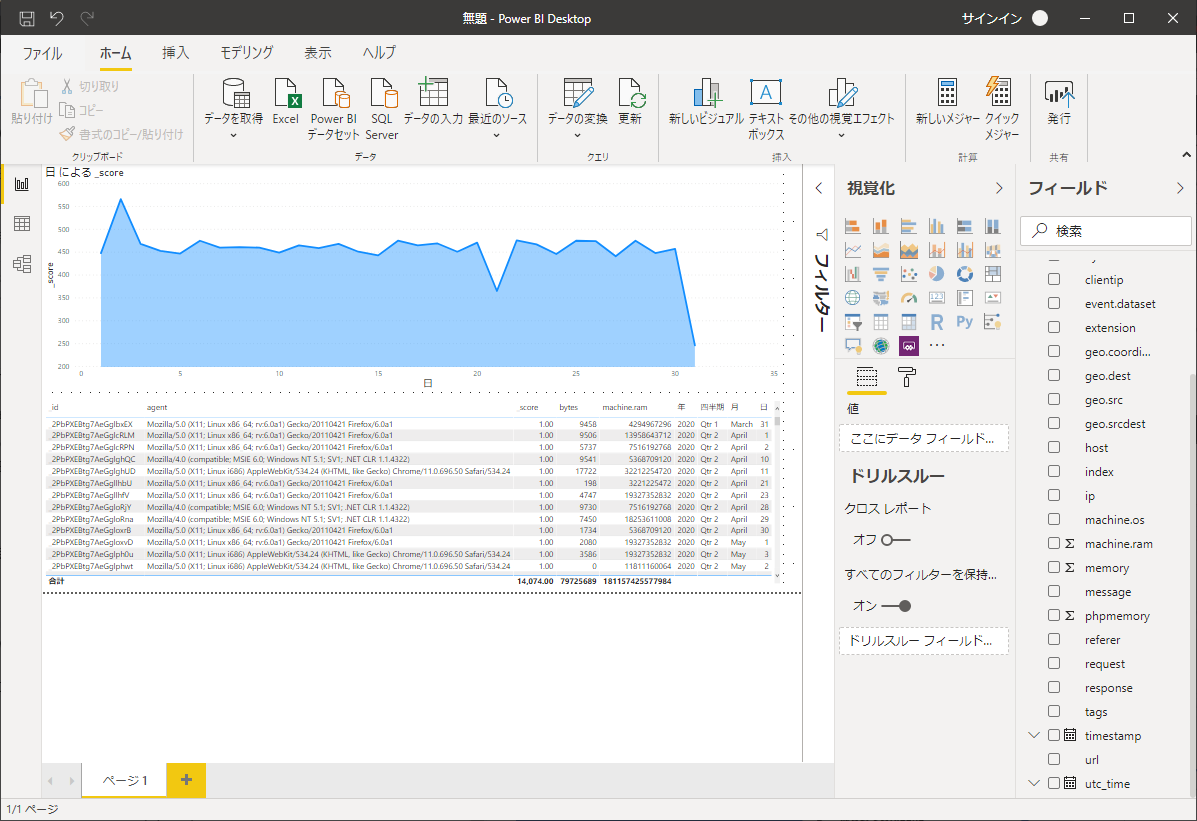Select the matrix visual
Screen dimensions: 1197x821
click(x=908, y=322)
